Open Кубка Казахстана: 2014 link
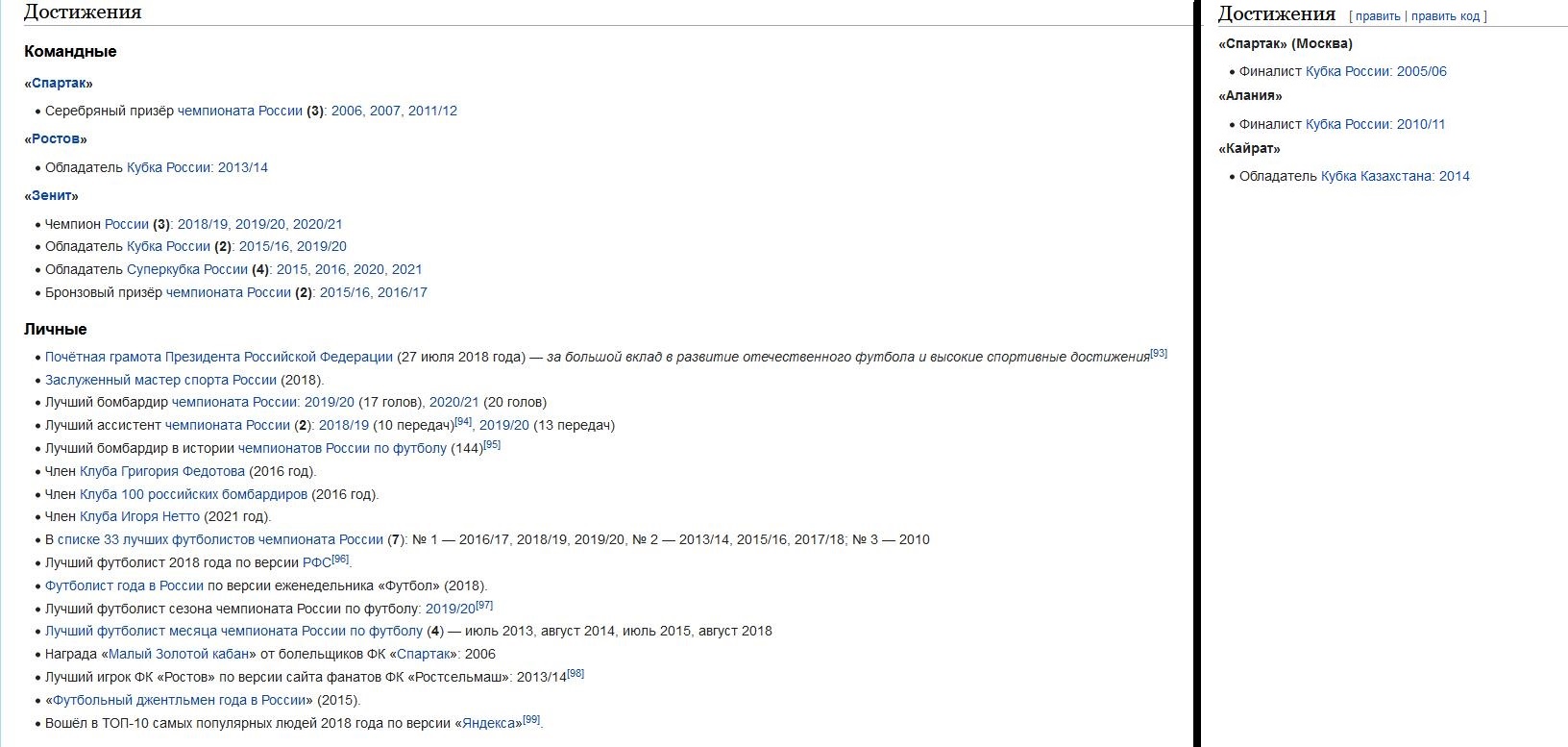The width and height of the screenshot is (1568, 747). (x=1395, y=176)
